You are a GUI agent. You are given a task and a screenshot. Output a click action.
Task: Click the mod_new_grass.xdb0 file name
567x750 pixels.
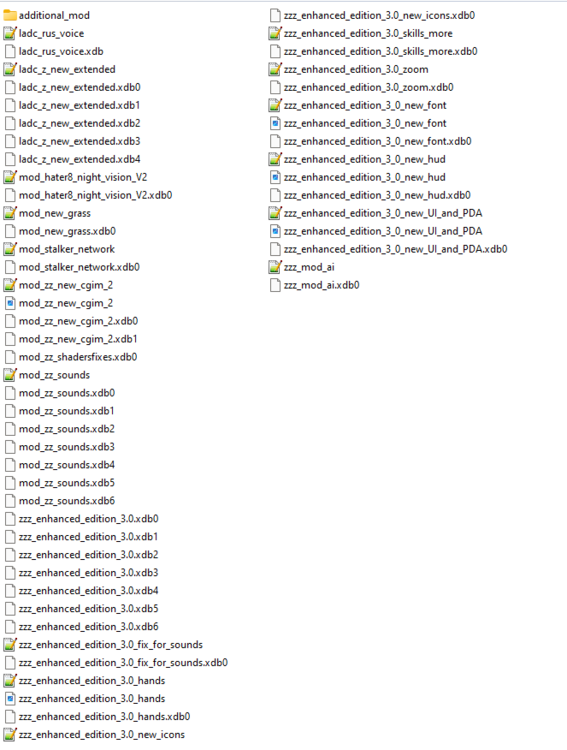coord(67,232)
